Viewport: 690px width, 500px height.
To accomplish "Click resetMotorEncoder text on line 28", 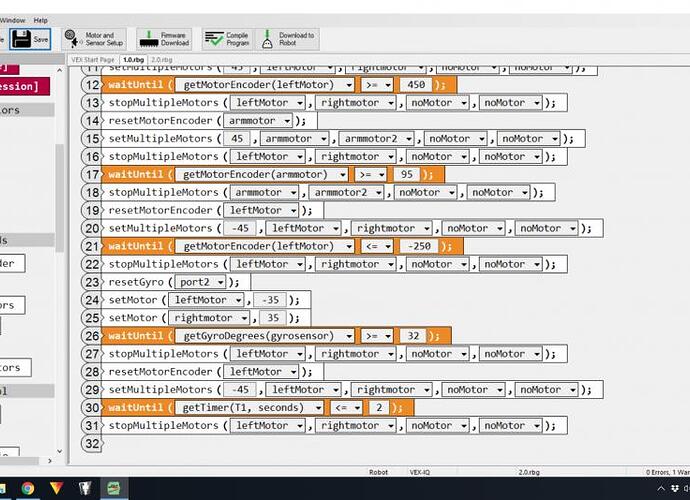I will 160,372.
